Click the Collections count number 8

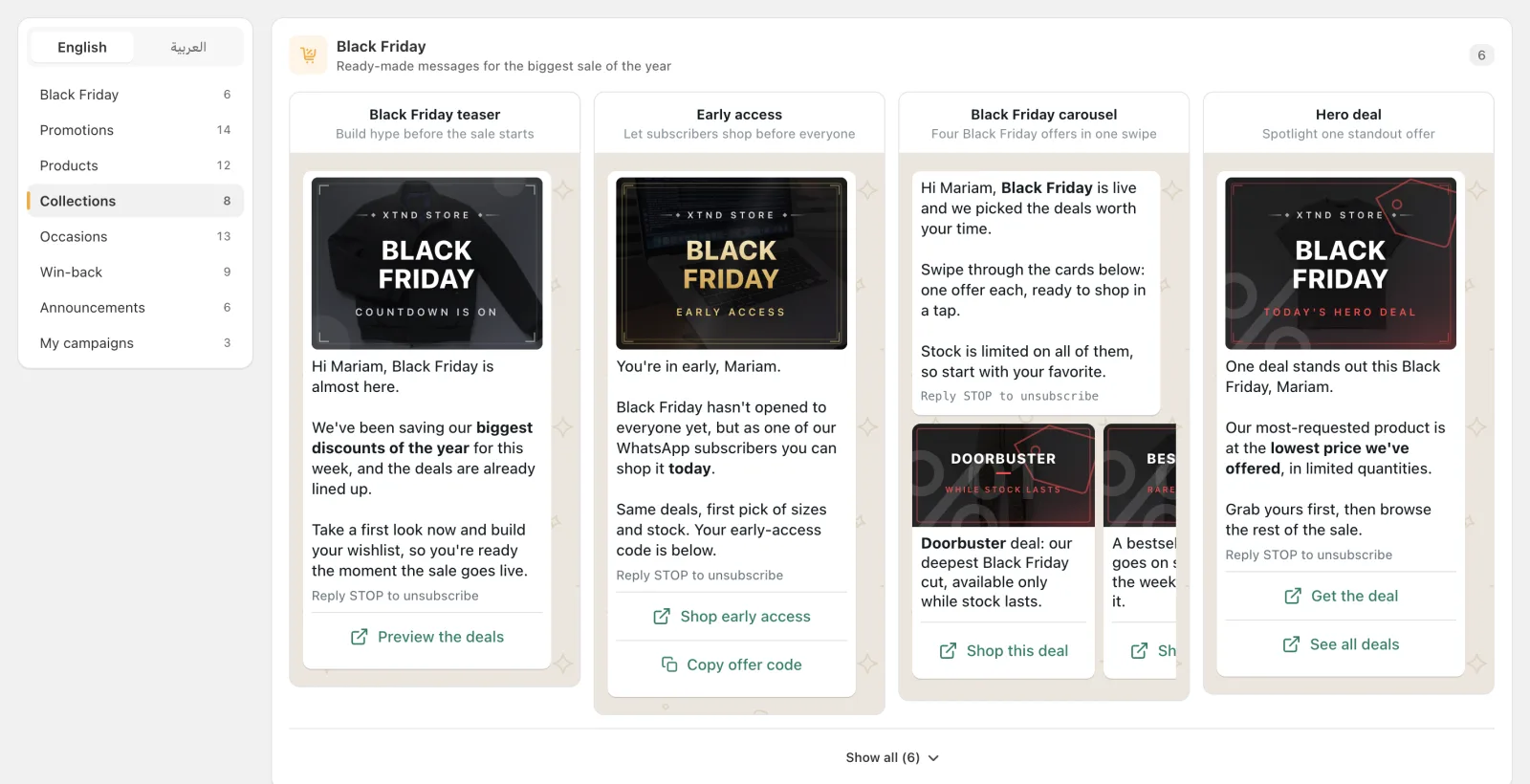pyautogui.click(x=227, y=201)
